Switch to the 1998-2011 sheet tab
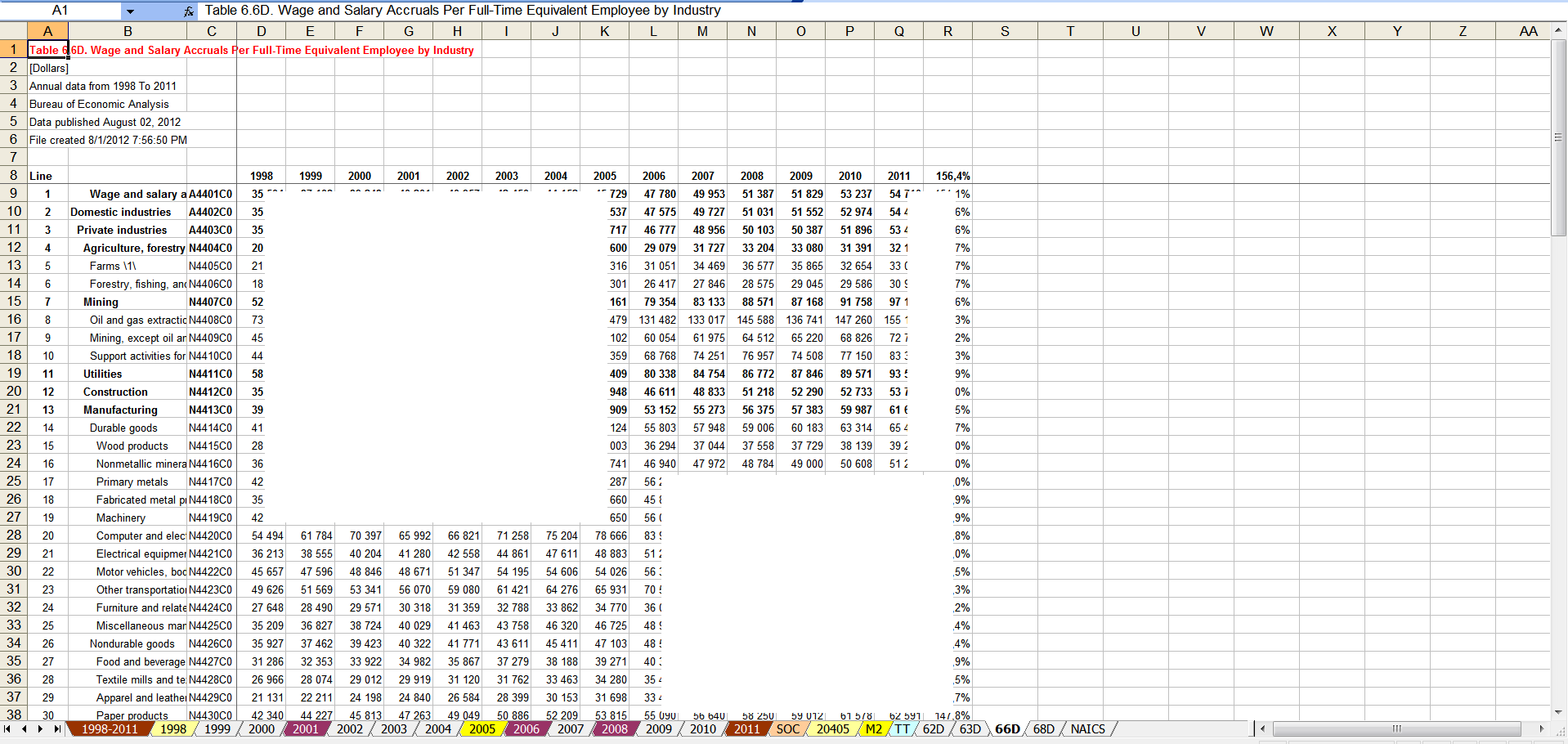1568x744 pixels. click(109, 728)
